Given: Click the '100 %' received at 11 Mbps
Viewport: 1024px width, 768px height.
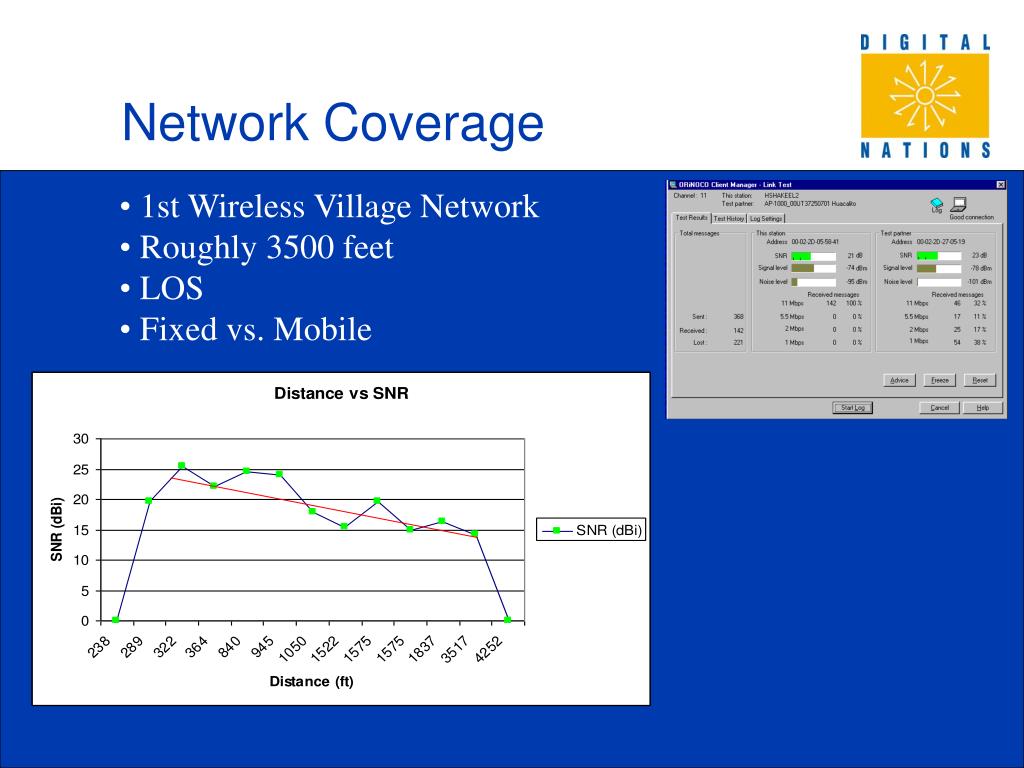Looking at the screenshot, I should click(x=854, y=304).
